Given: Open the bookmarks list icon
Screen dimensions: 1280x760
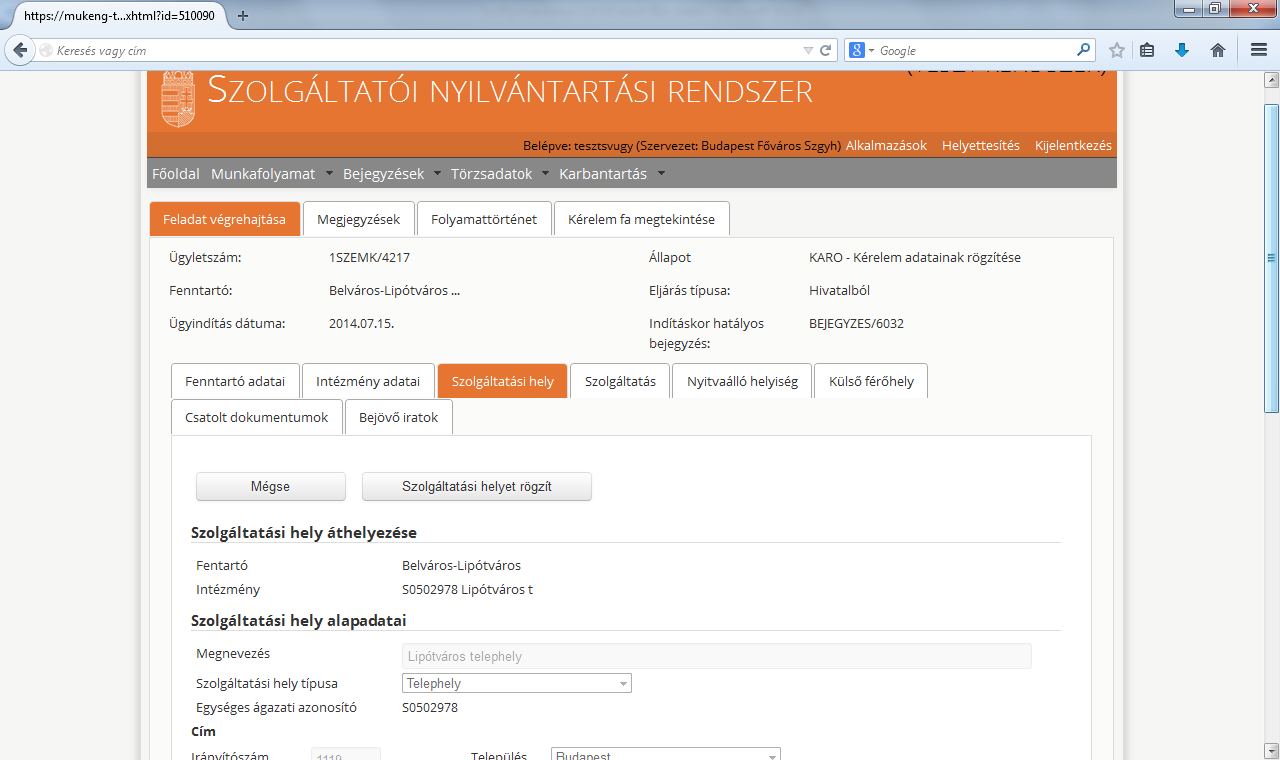Looking at the screenshot, I should pos(1148,50).
